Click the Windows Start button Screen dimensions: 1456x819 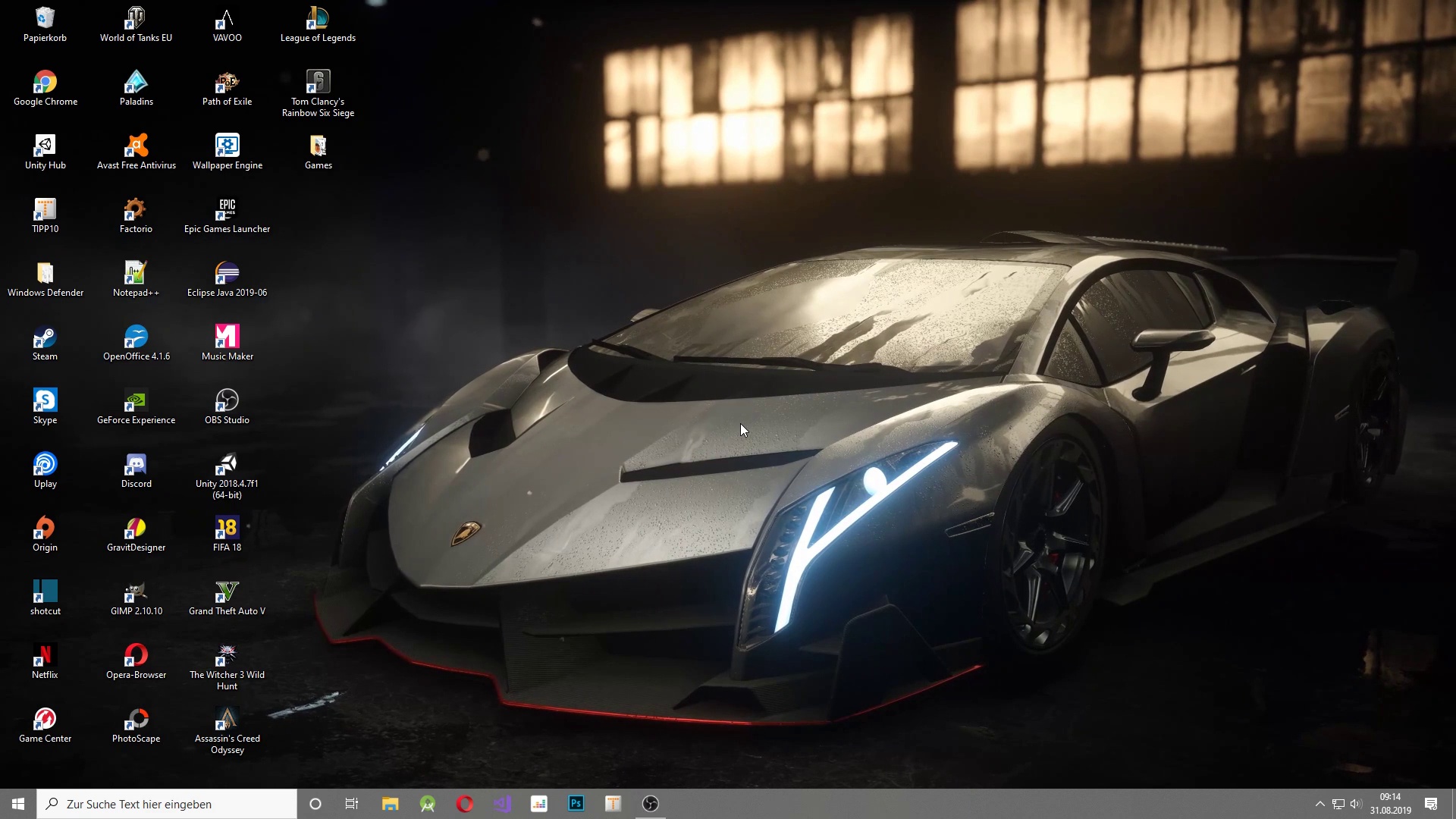coord(18,804)
